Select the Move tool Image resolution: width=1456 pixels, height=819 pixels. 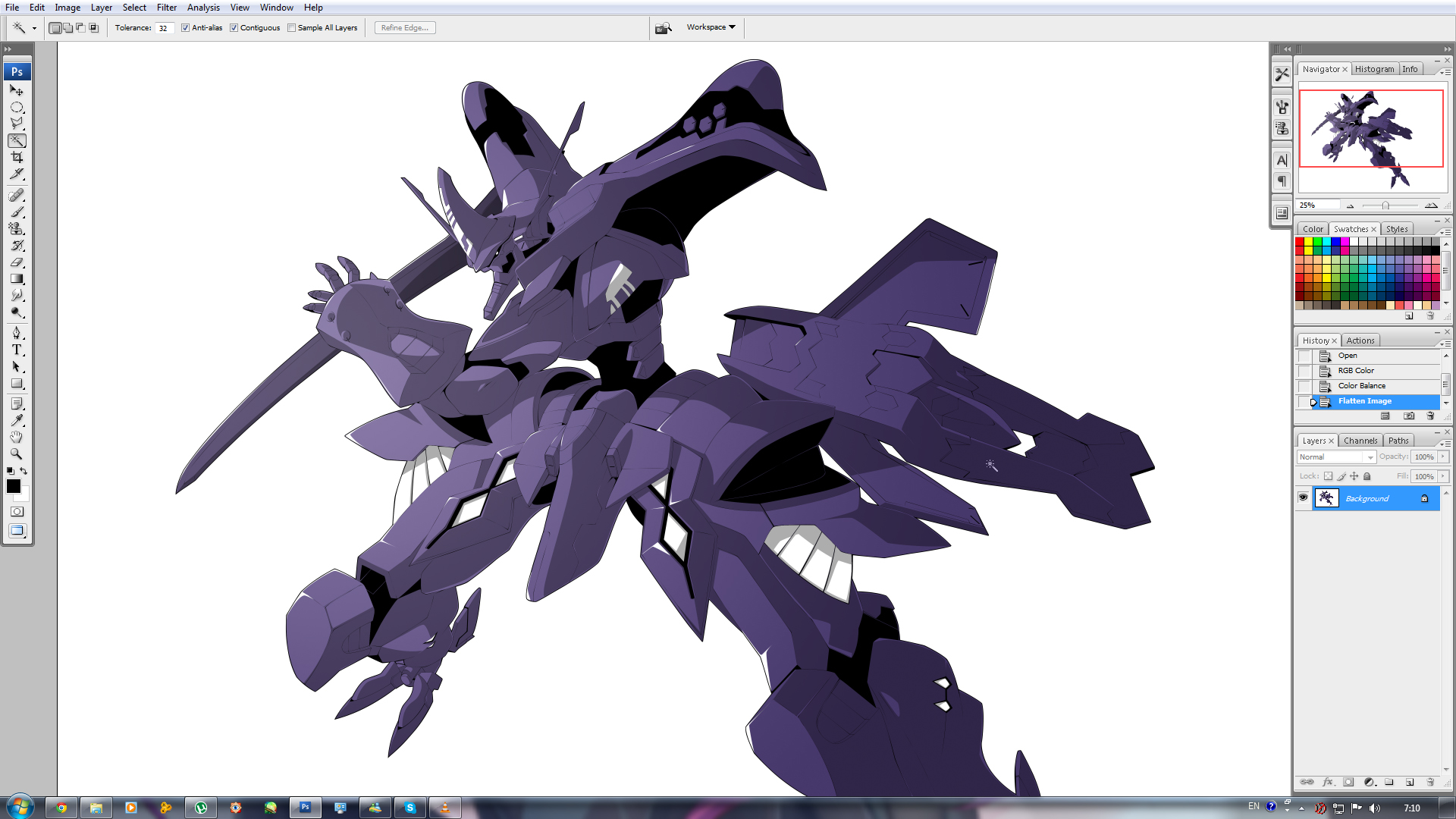pos(16,89)
